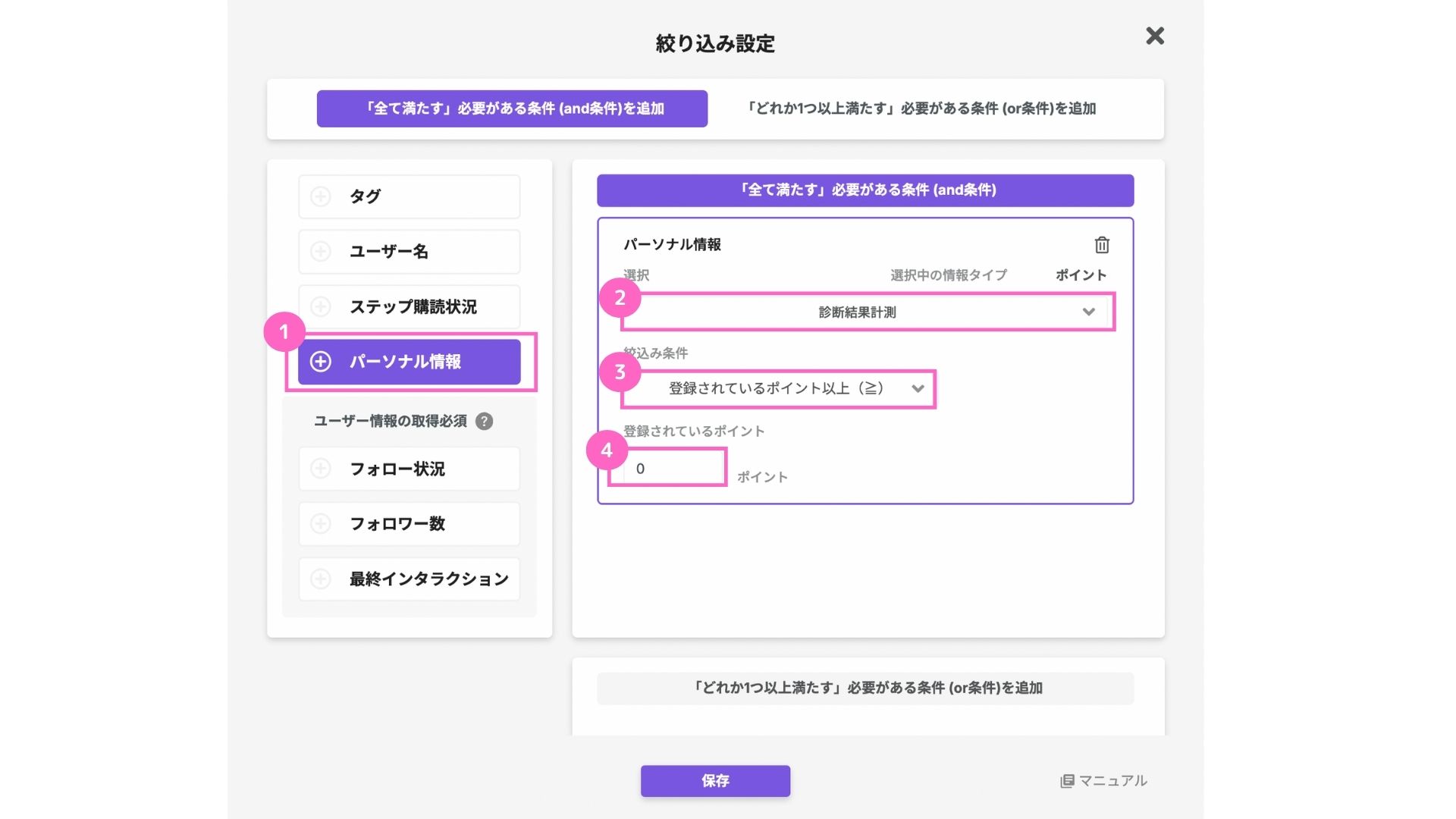Viewport: 1456px width, 819px height.
Task: Click the plus icon beside フォロー状況
Action: point(321,469)
